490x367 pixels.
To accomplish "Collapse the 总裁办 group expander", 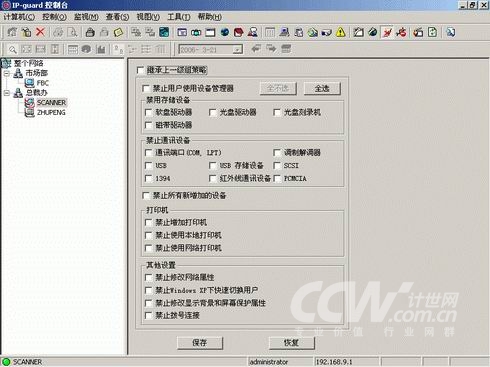I will (7, 93).
